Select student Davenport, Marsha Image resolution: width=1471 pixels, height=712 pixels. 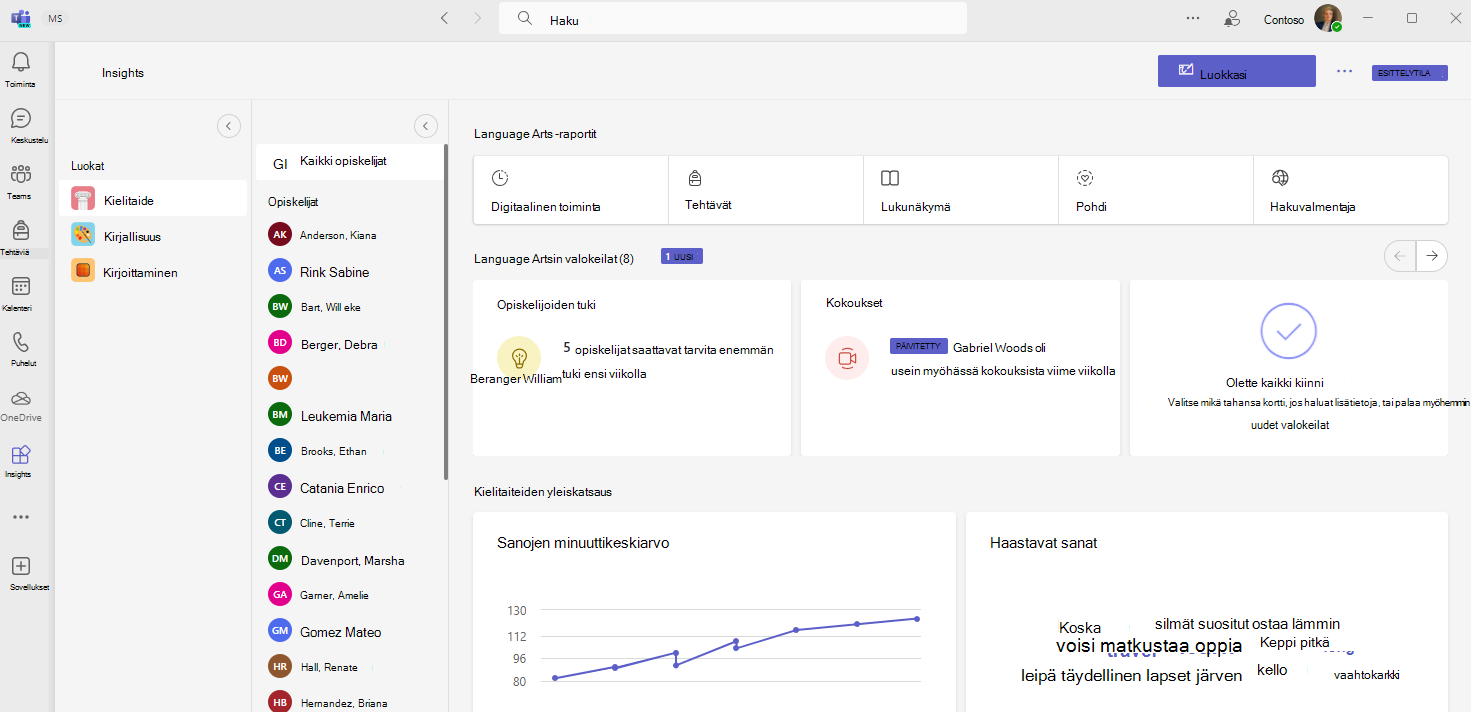pyautogui.click(x=350, y=559)
